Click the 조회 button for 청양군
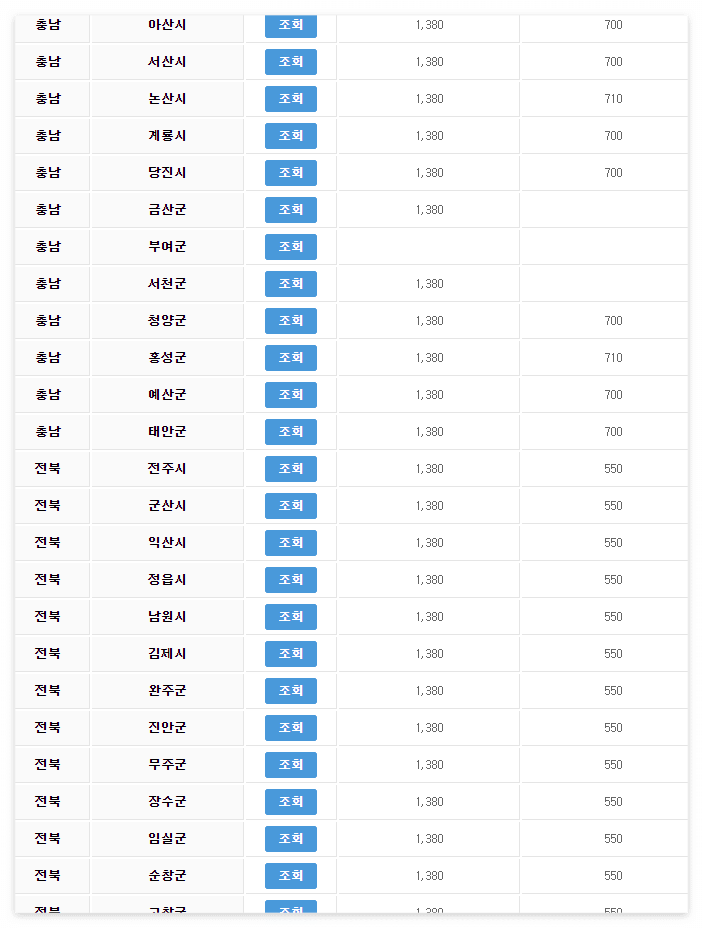The height and width of the screenshot is (928, 703). 290,320
